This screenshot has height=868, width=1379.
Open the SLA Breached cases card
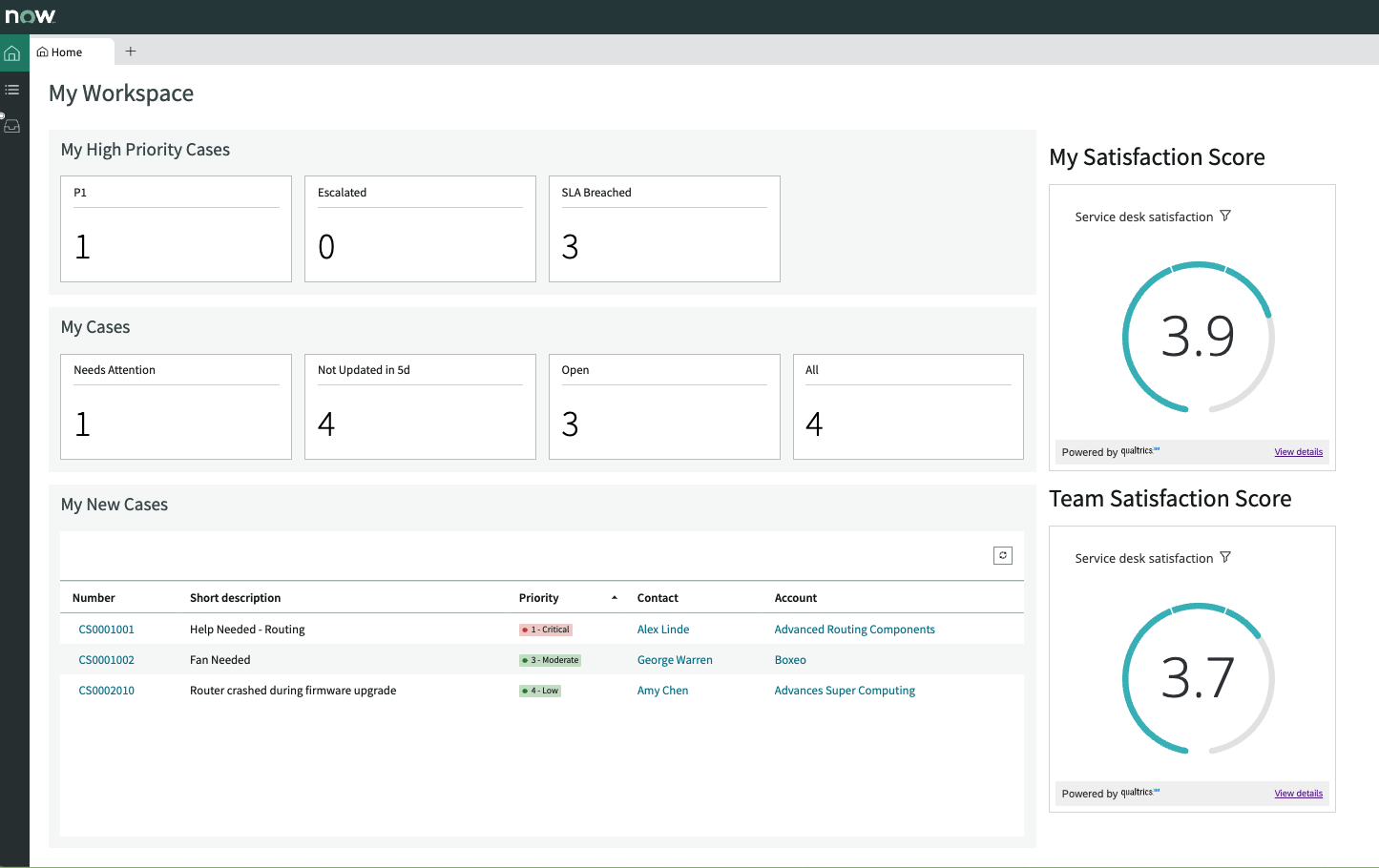pos(664,229)
